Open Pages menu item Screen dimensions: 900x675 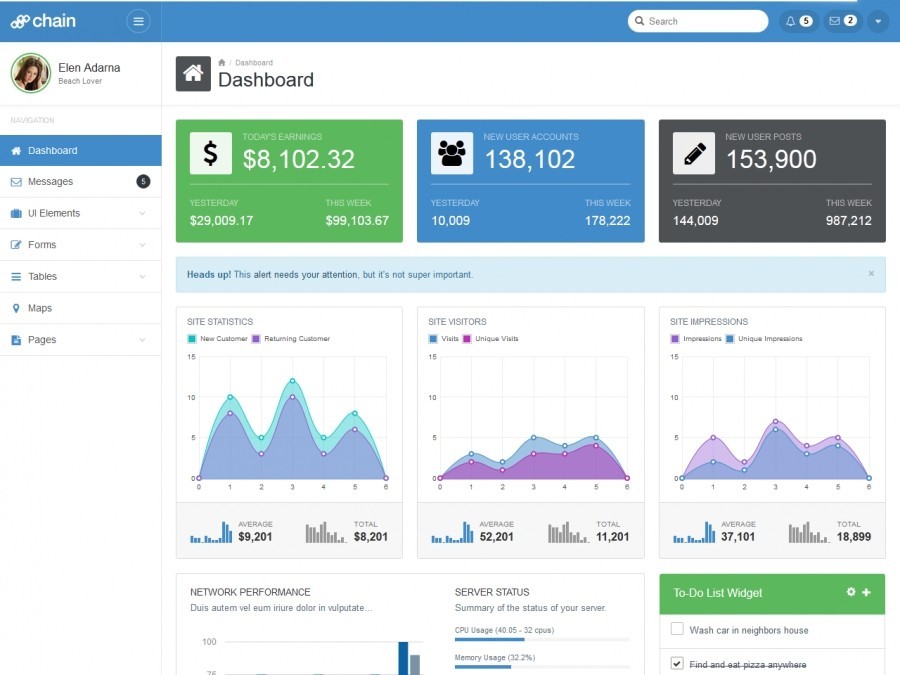click(80, 339)
